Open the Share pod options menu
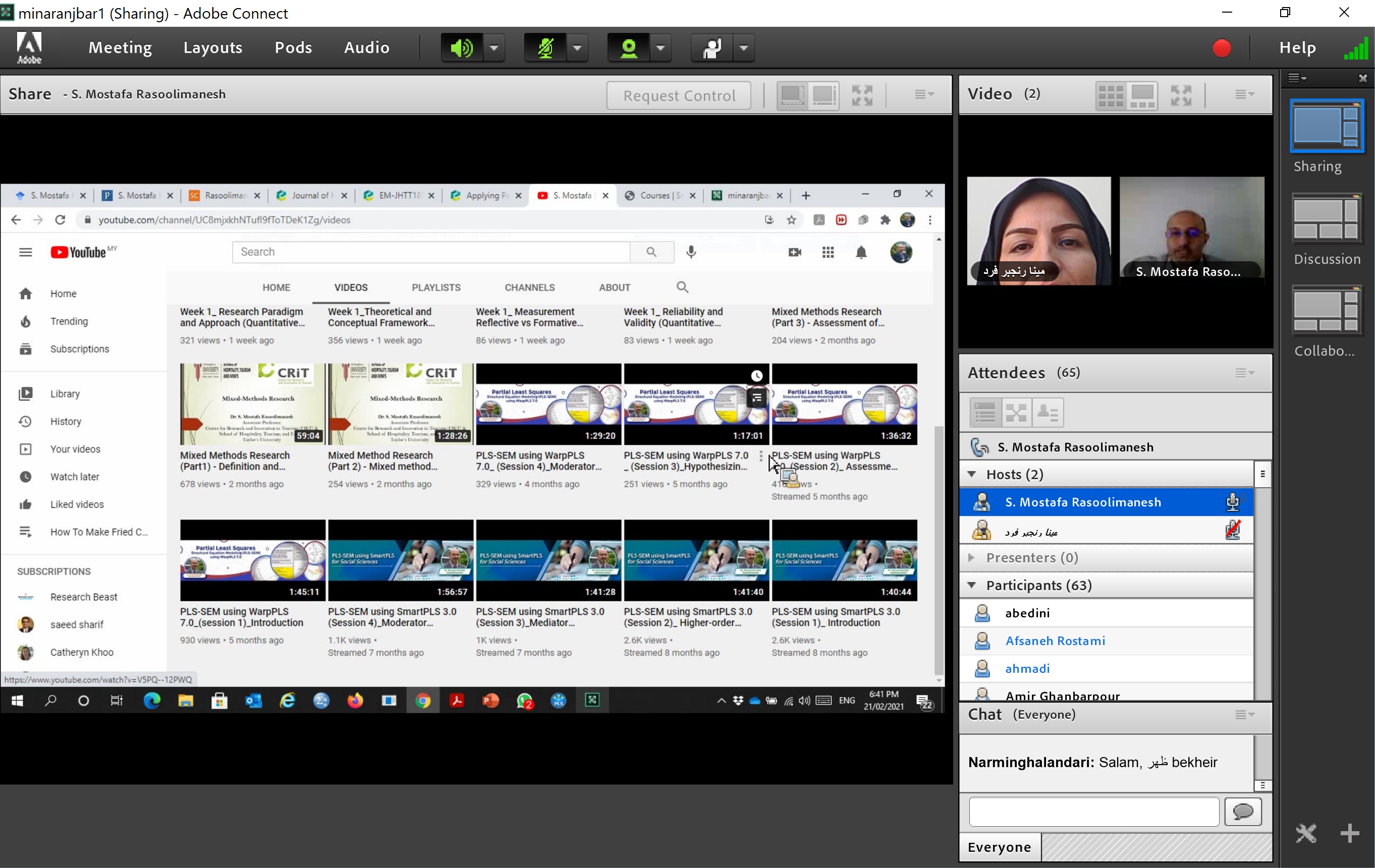Screen dimensions: 1375x868 coord(924,94)
